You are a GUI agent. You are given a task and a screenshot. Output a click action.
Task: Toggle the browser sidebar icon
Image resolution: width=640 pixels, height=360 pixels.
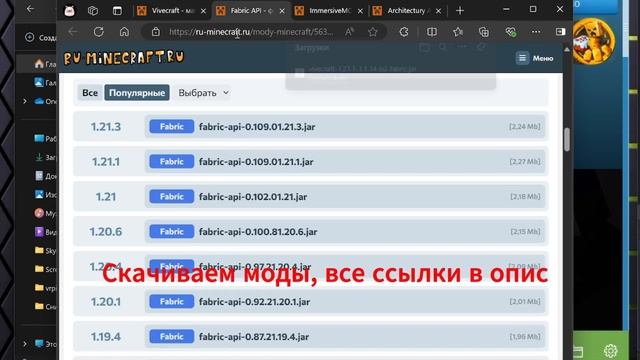coord(560,32)
